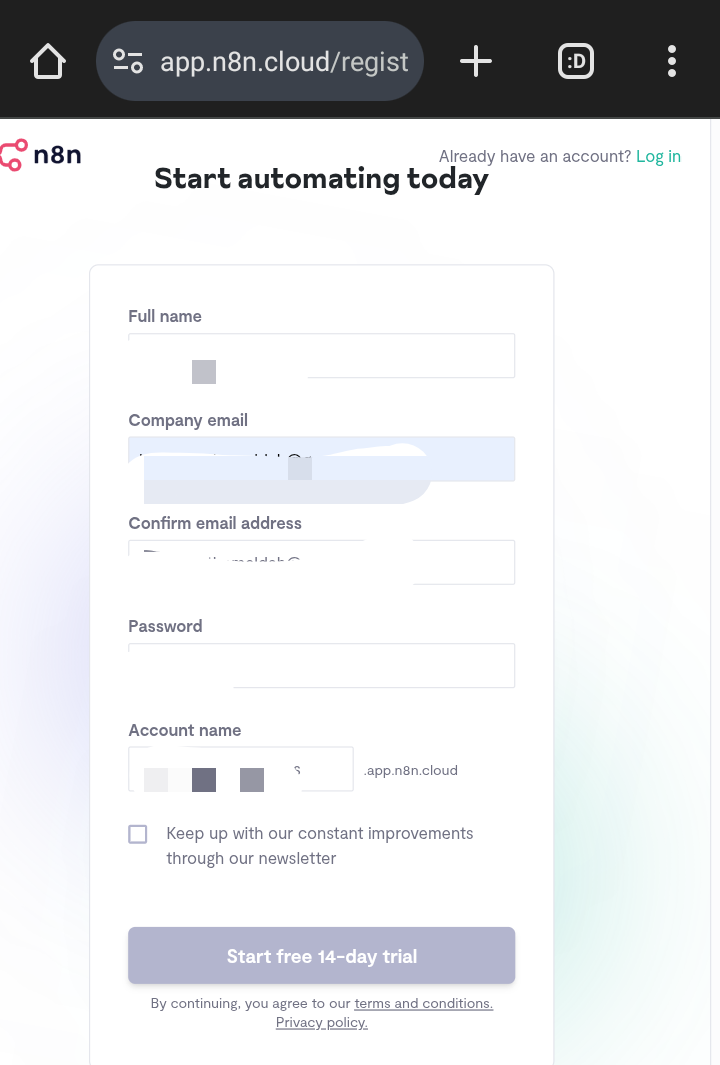Click into the Password field
This screenshot has height=1065, width=720.
coord(321,665)
